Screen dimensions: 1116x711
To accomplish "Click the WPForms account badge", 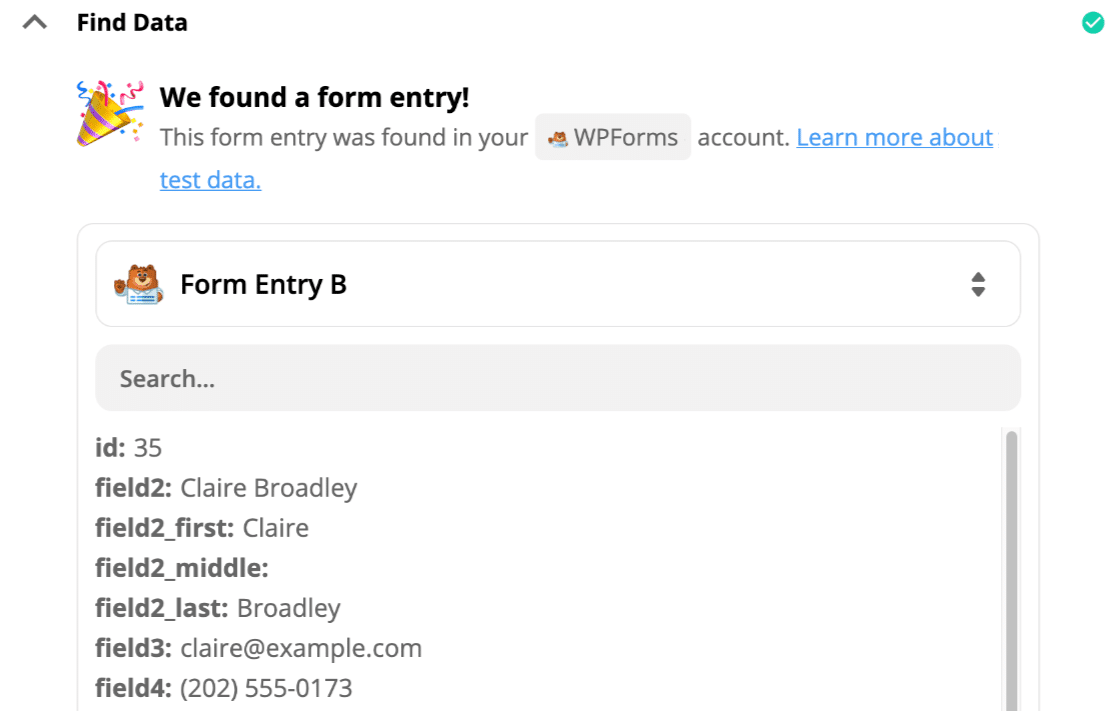I will pyautogui.click(x=613, y=137).
